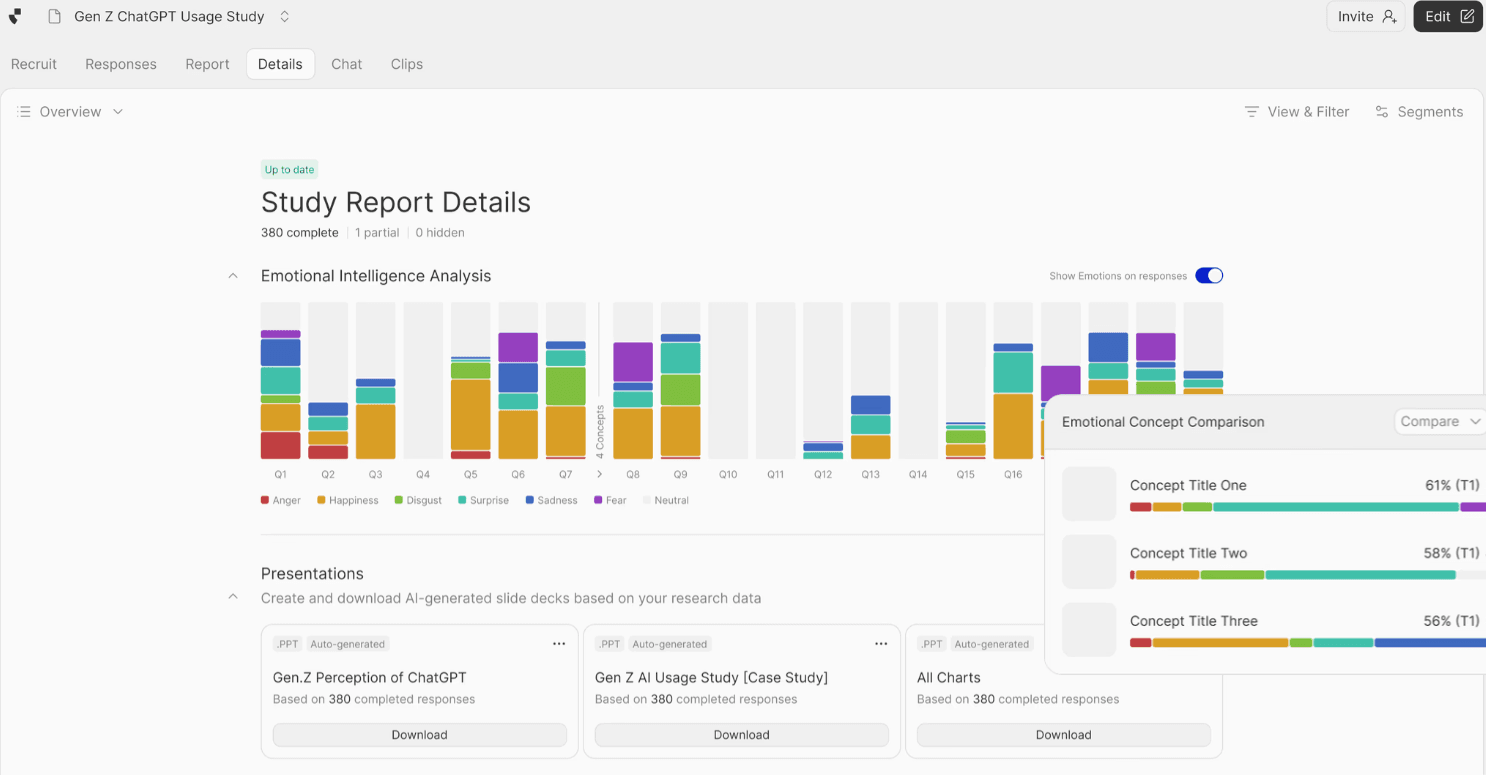Click the app logo icon
The width and height of the screenshot is (1486, 775).
(15, 16)
